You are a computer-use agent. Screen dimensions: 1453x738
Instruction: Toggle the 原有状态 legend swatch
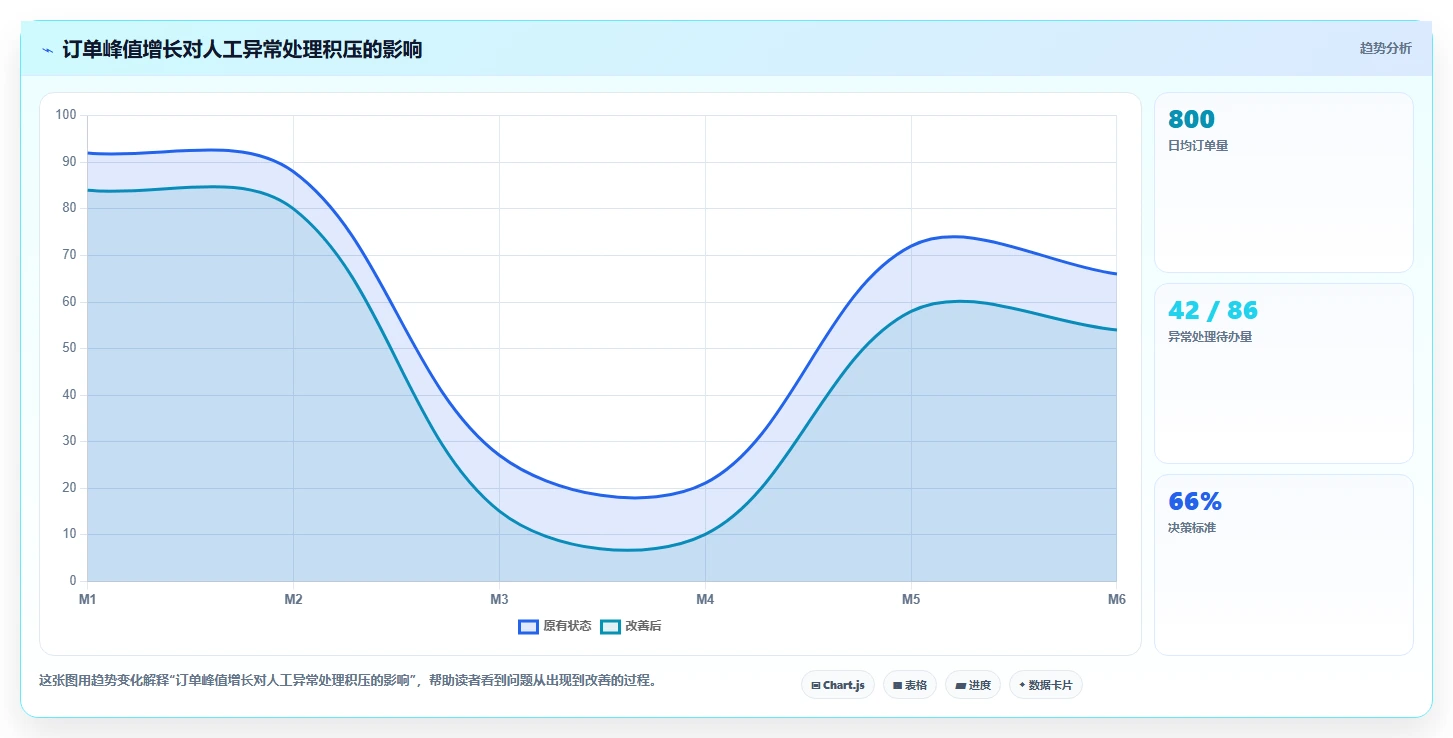coord(529,627)
